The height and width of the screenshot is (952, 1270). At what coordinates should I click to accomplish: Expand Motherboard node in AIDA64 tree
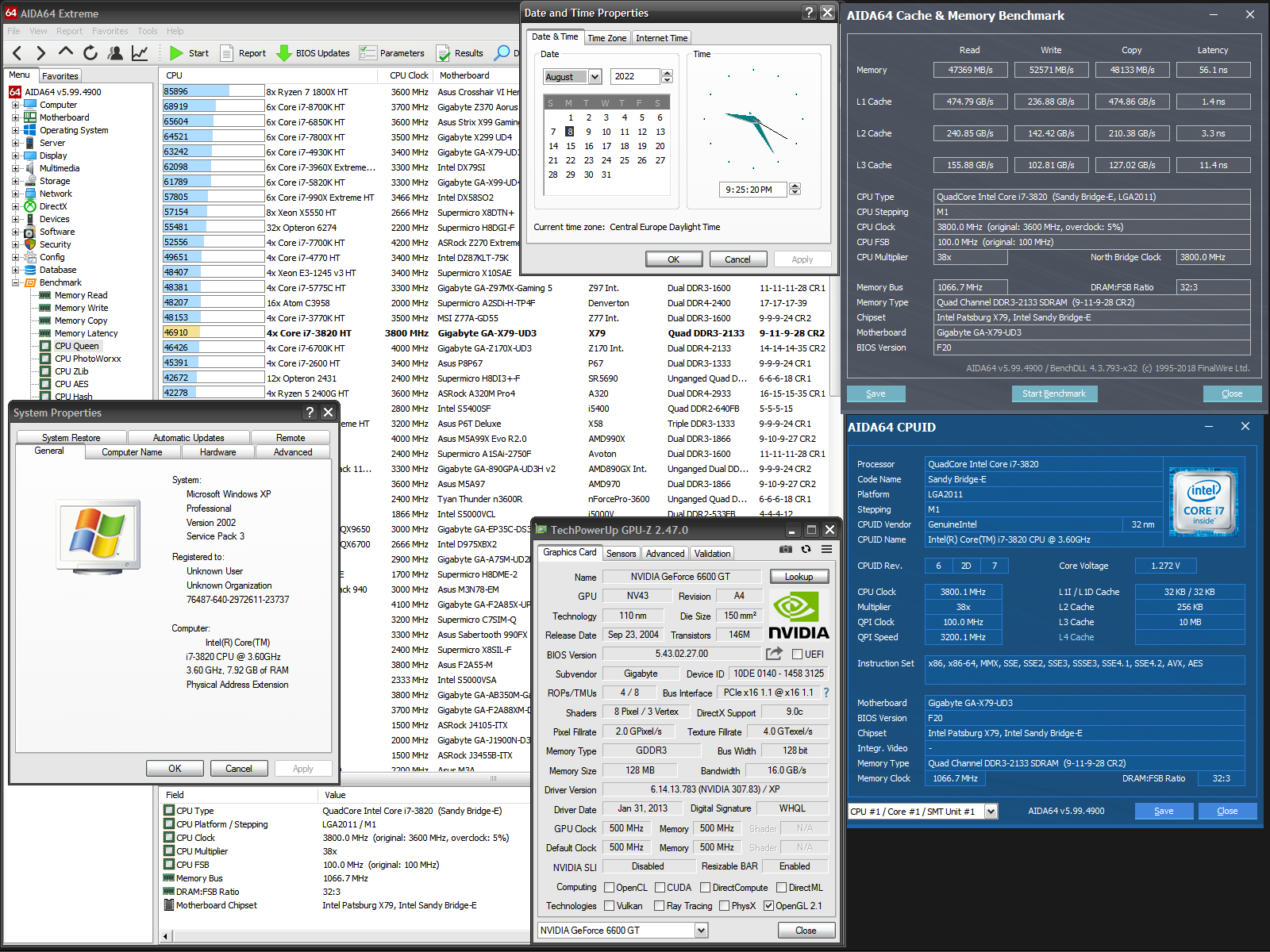[x=15, y=117]
